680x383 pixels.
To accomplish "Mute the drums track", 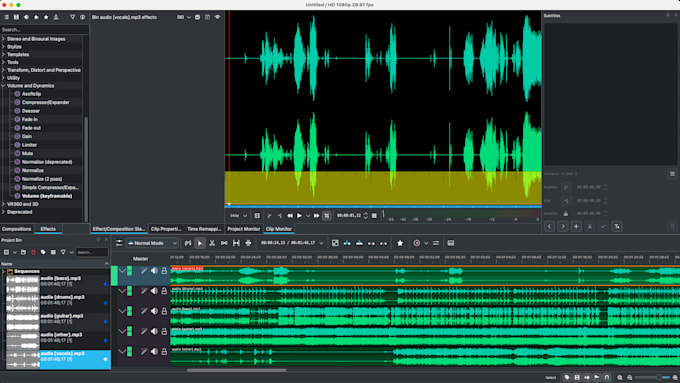I will pyautogui.click(x=154, y=291).
